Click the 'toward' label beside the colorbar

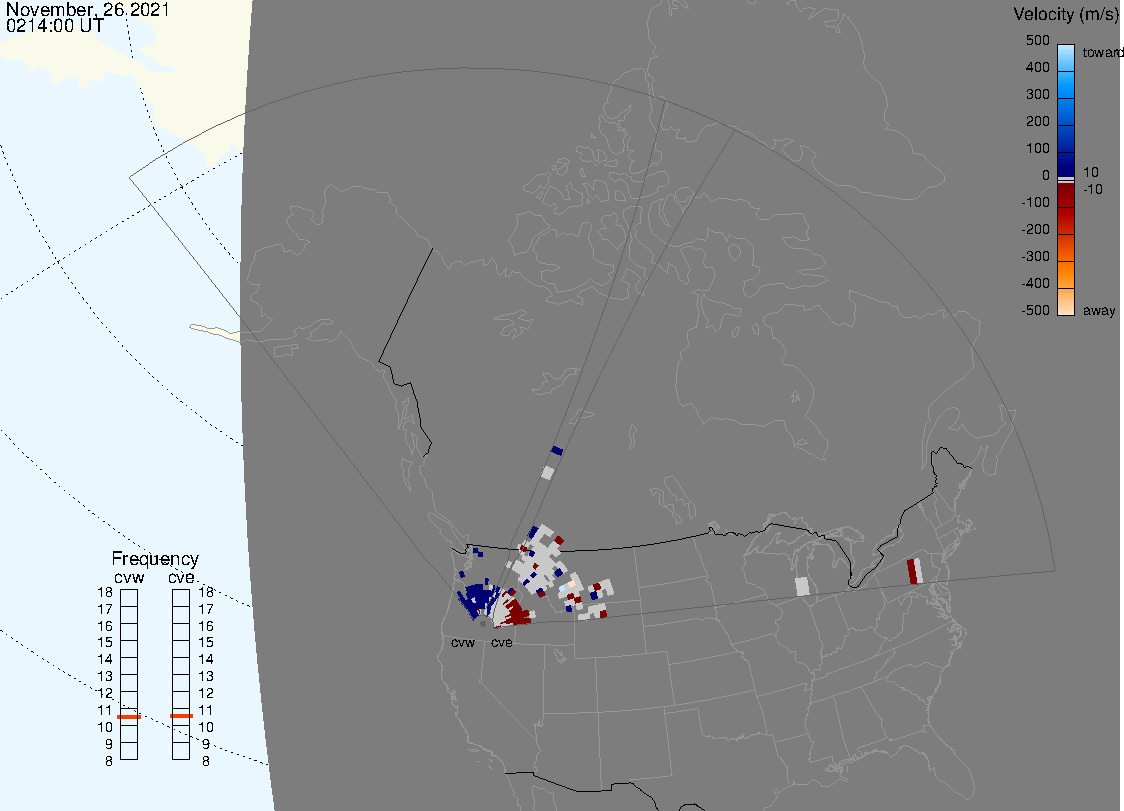click(x=1102, y=52)
